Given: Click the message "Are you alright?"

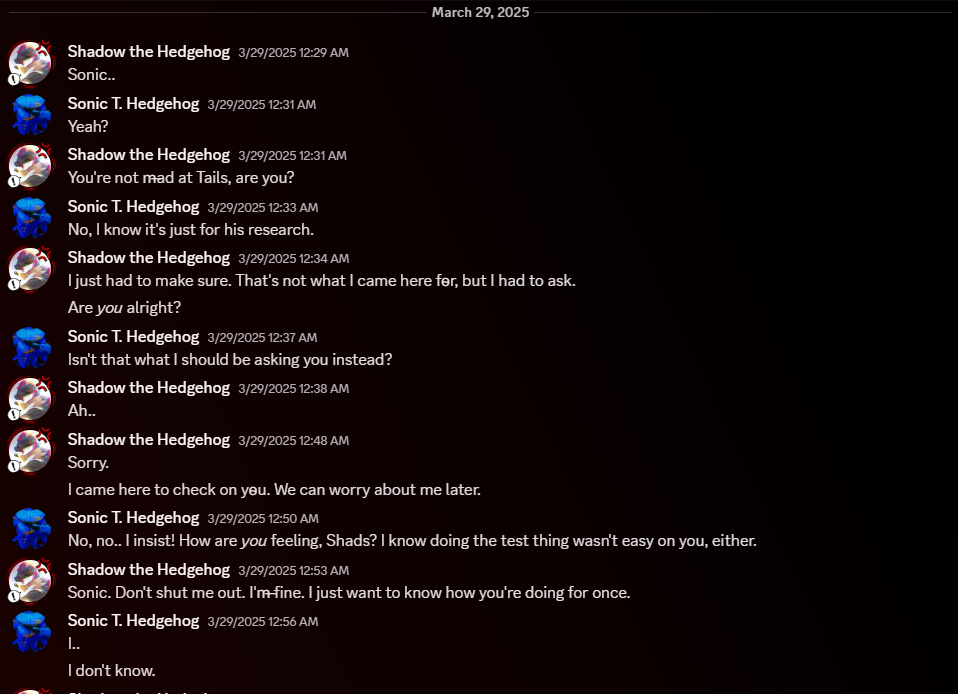Looking at the screenshot, I should [124, 308].
